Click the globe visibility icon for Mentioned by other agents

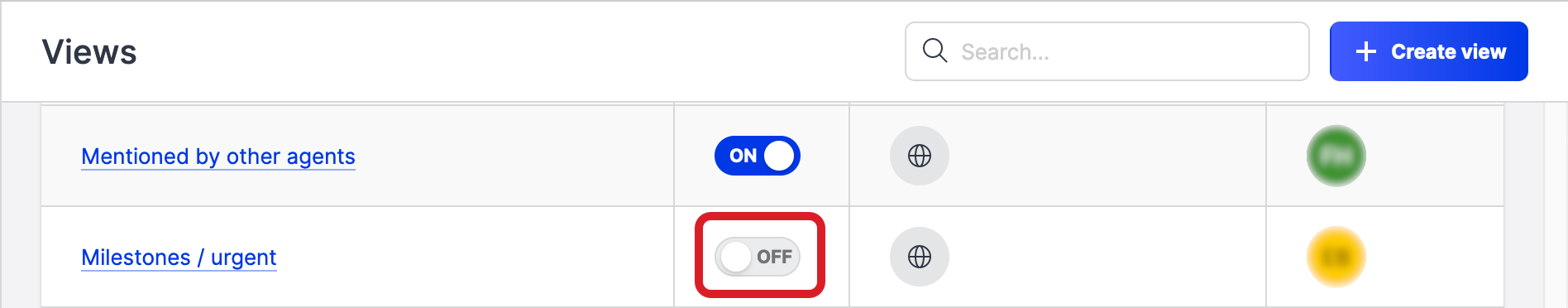pos(919,156)
